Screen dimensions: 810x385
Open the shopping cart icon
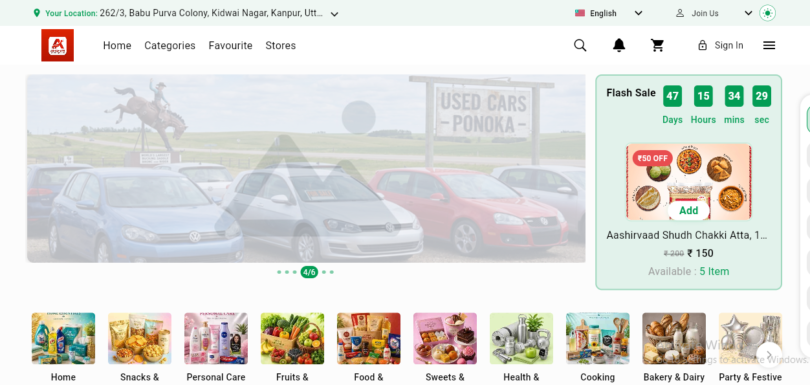[x=657, y=45]
